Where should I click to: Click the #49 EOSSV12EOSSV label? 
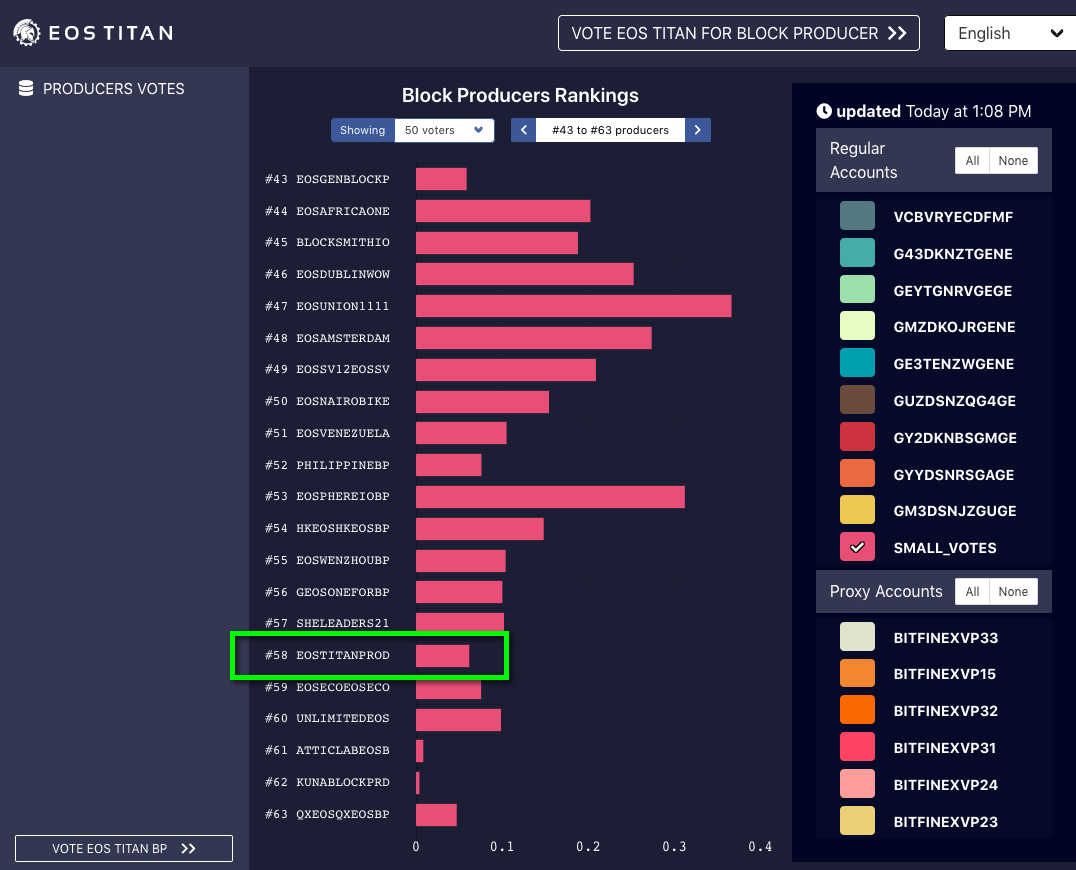point(327,369)
